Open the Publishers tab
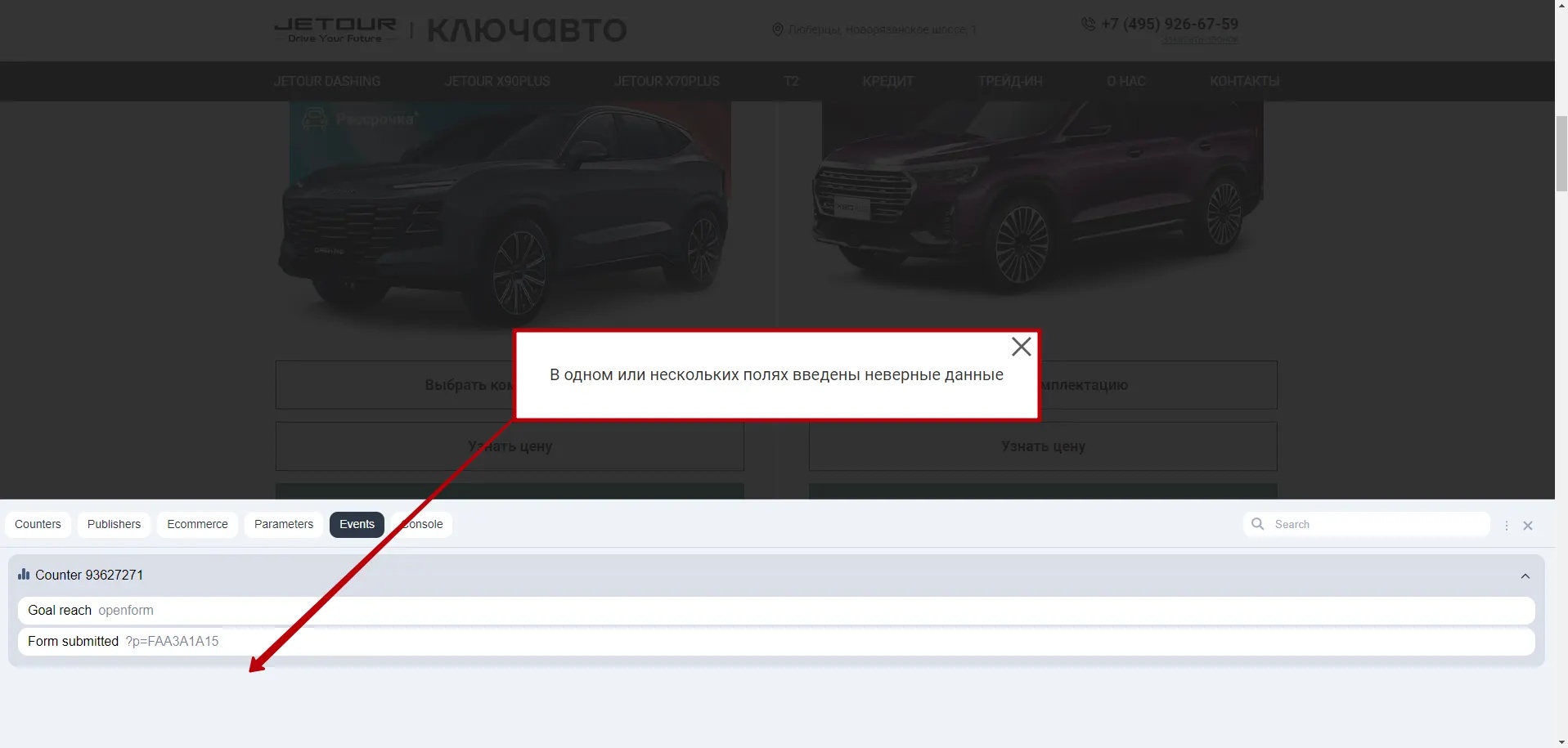 114,524
